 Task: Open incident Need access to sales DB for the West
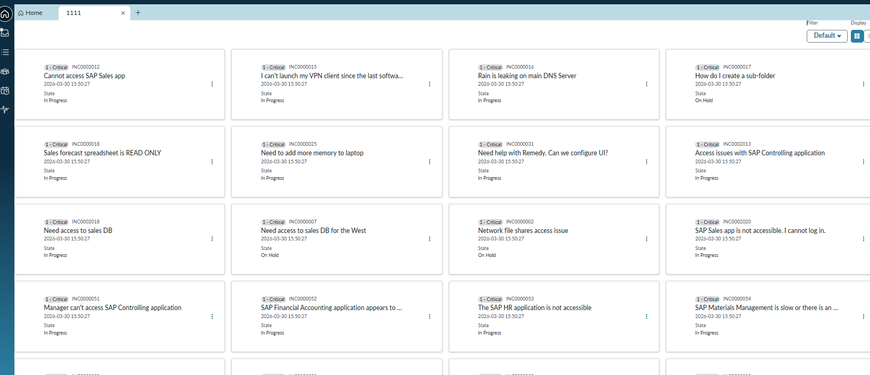tap(313, 230)
